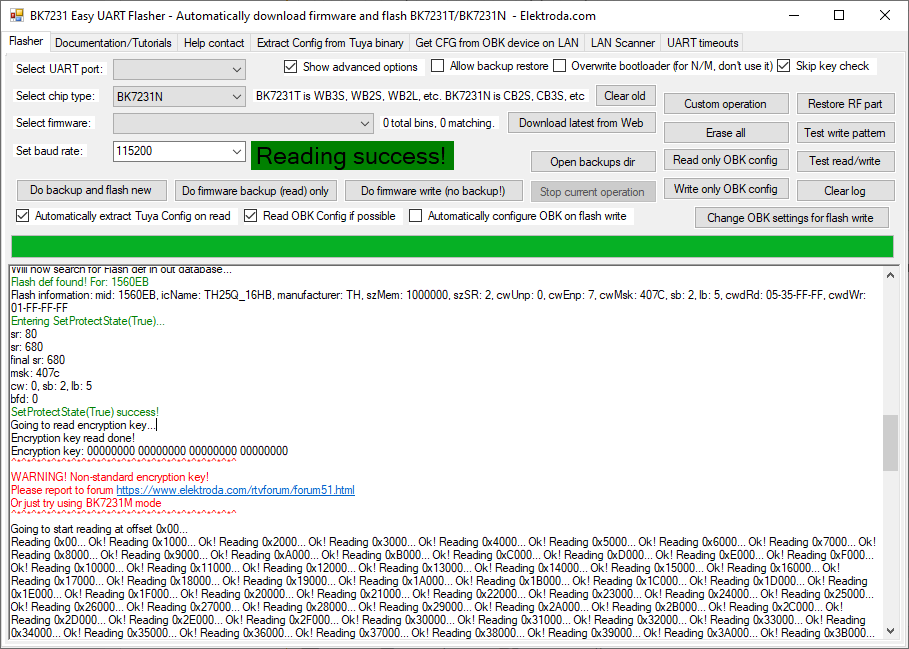909x649 pixels.
Task: Click the log scroll down arrow
Action: tap(890, 631)
